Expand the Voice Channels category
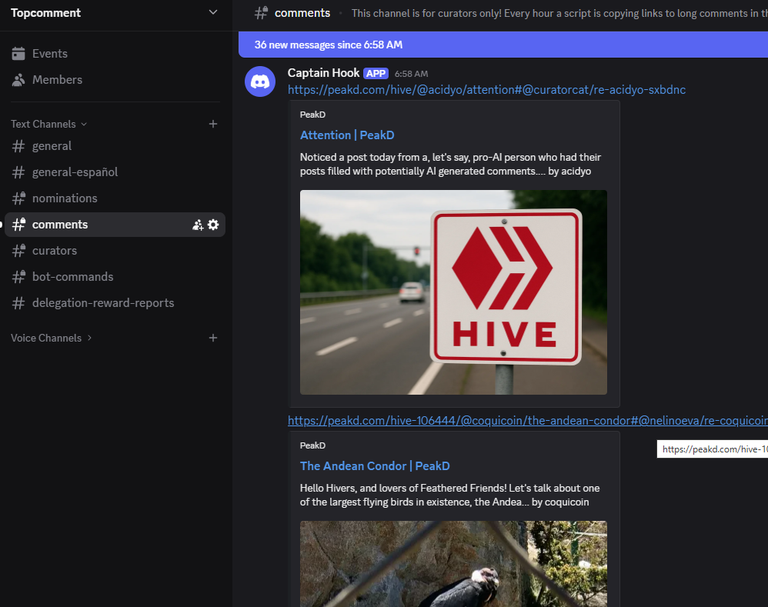768x607 pixels. [x=51, y=338]
